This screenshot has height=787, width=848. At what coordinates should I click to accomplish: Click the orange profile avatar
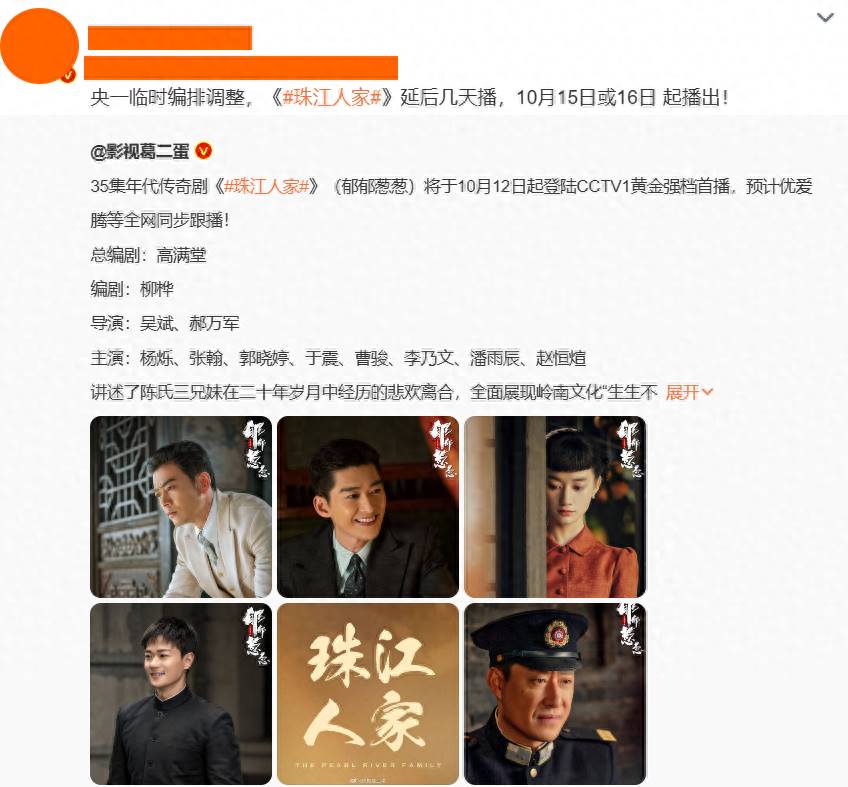(x=39, y=46)
